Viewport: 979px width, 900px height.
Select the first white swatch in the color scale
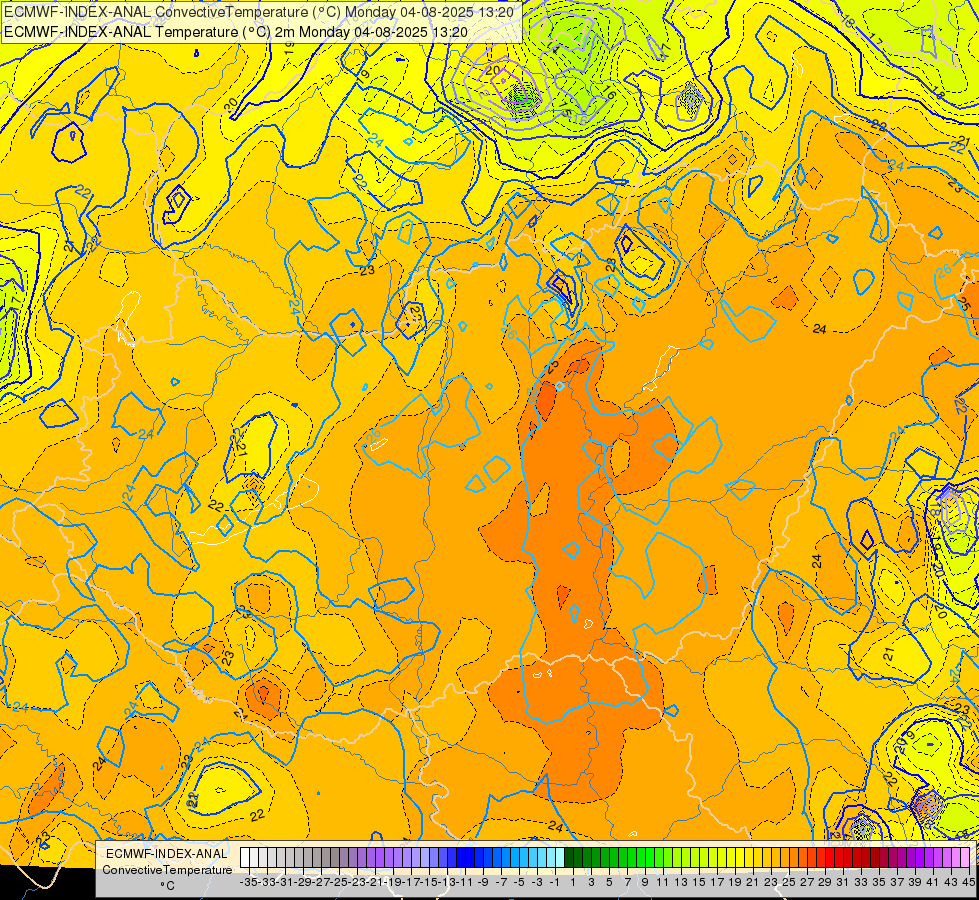[x=245, y=858]
